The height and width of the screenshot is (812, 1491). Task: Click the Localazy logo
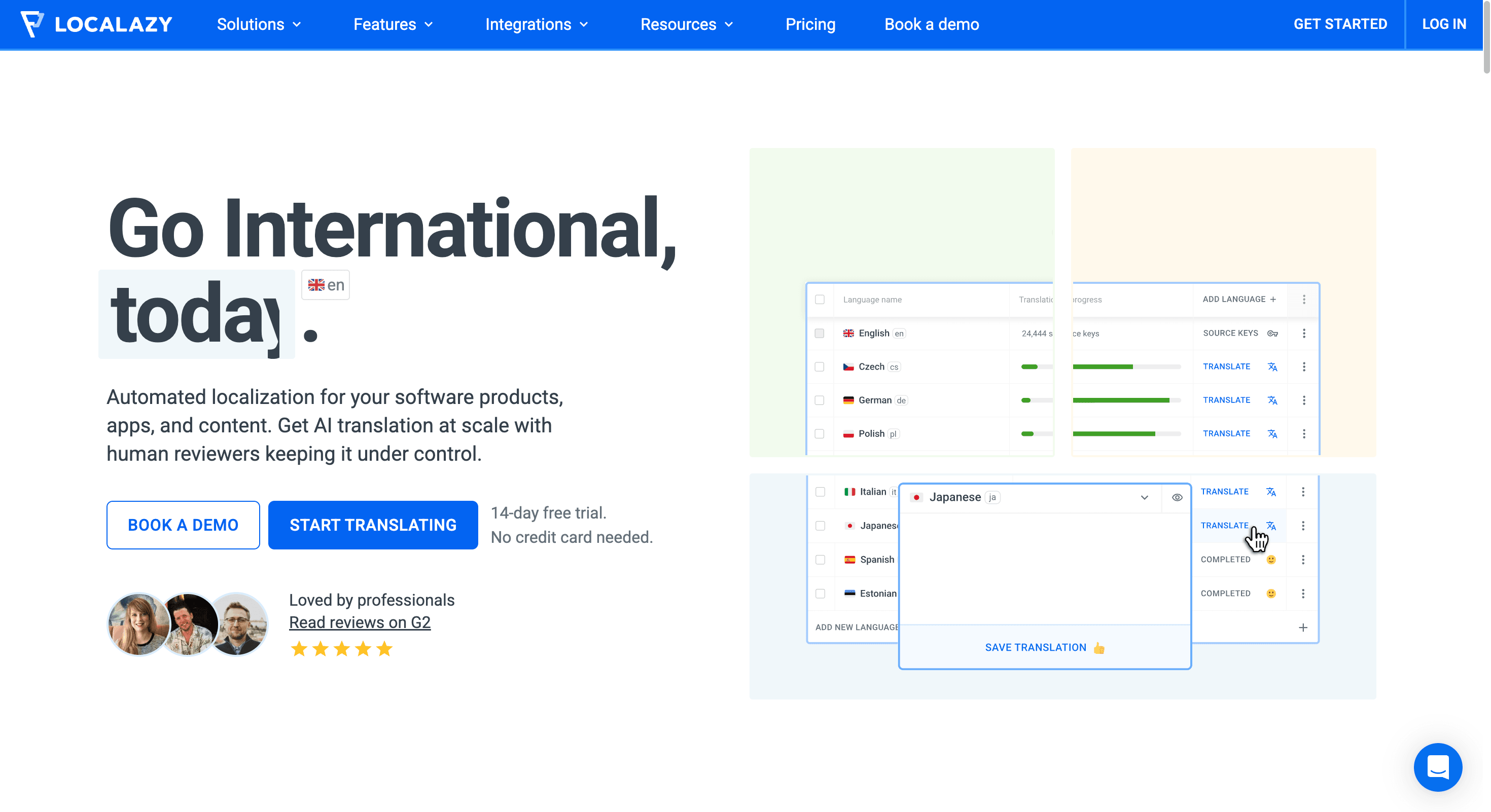[x=97, y=24]
